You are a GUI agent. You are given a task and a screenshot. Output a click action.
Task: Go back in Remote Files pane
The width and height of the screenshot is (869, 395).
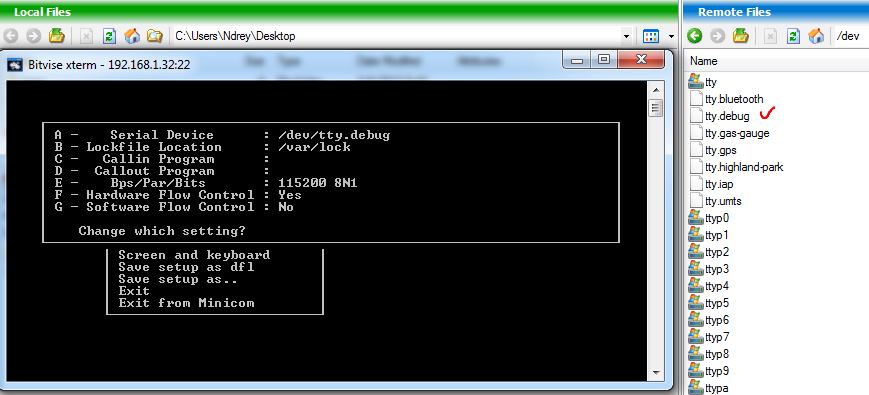point(694,36)
